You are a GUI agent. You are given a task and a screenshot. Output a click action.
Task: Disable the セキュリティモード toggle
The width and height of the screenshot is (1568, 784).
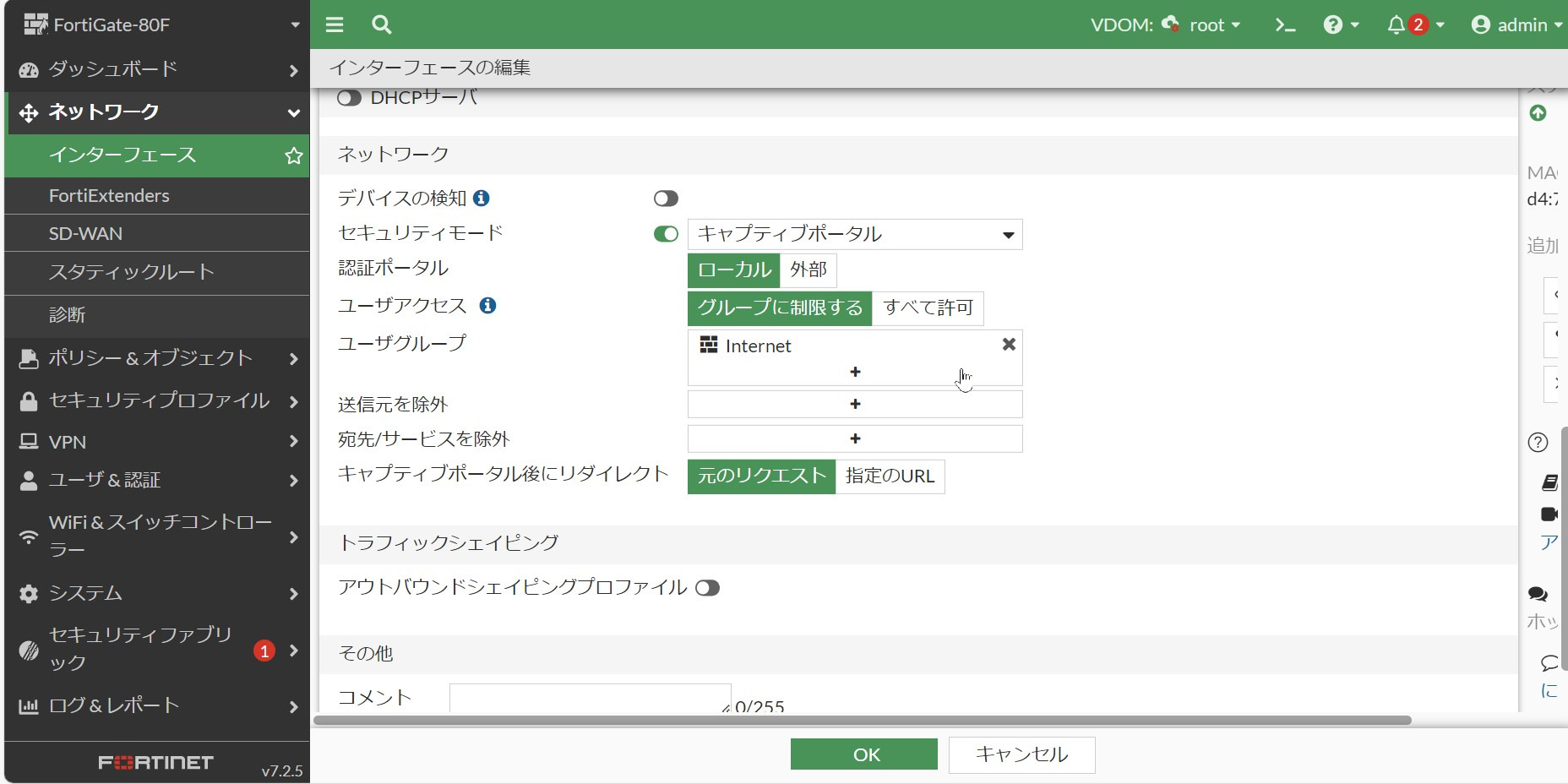(666, 234)
